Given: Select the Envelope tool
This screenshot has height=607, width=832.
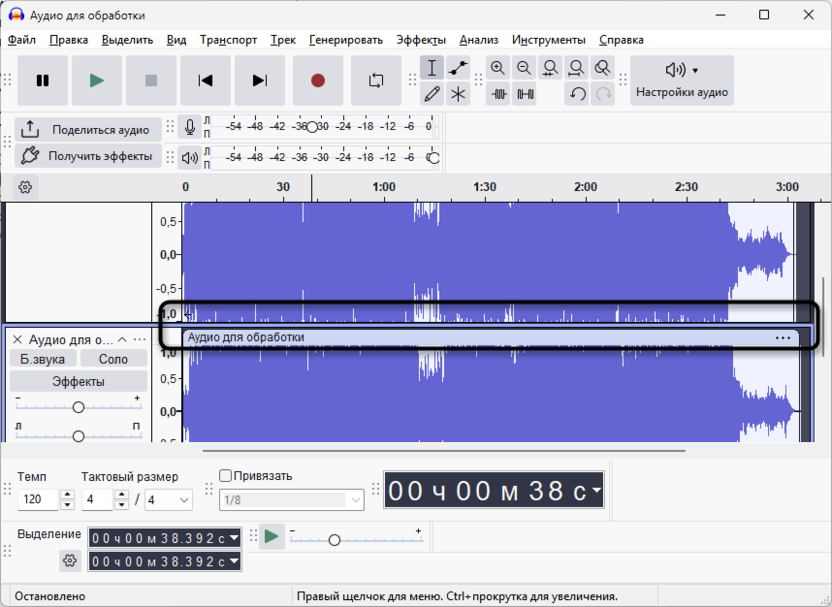Looking at the screenshot, I should pos(458,68).
